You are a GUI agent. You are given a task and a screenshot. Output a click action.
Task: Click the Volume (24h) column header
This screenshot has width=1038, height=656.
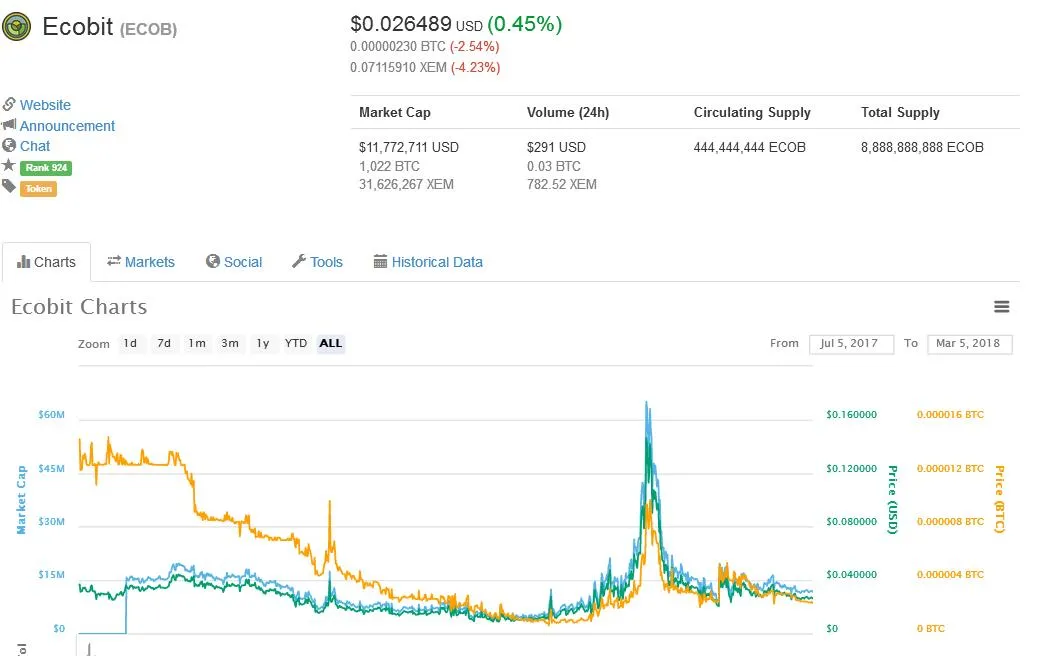(568, 113)
